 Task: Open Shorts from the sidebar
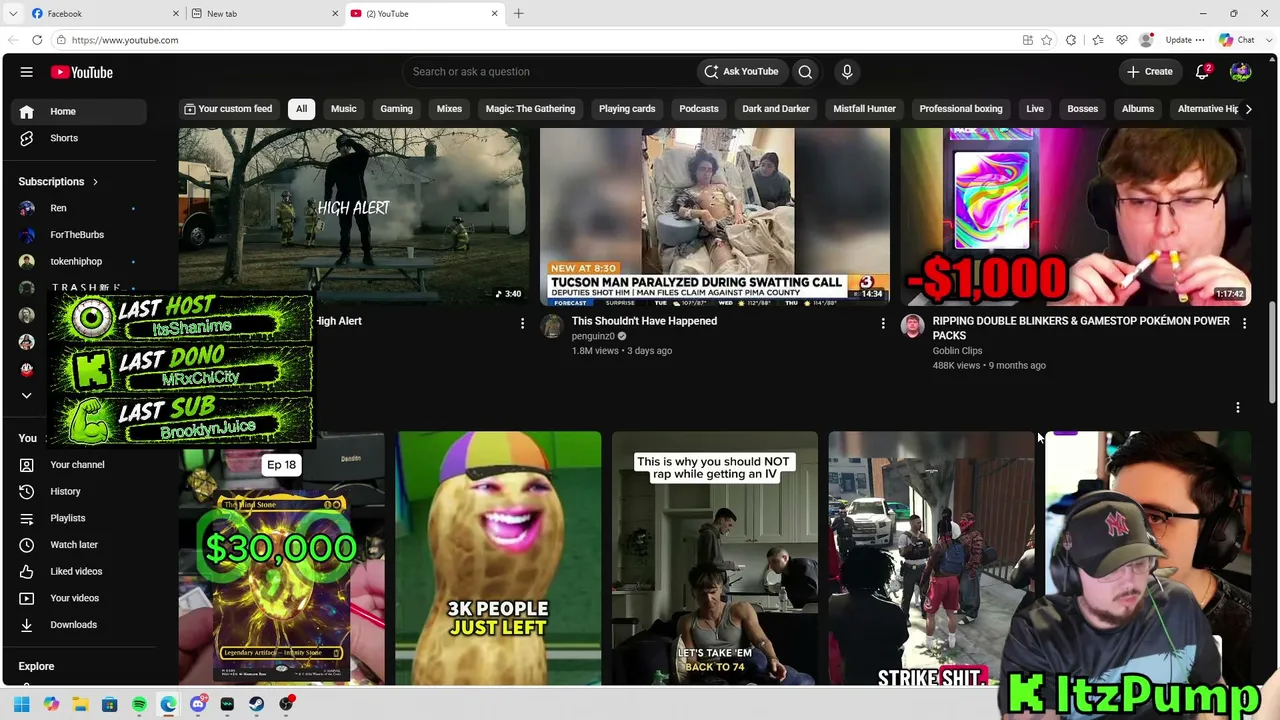(x=64, y=138)
